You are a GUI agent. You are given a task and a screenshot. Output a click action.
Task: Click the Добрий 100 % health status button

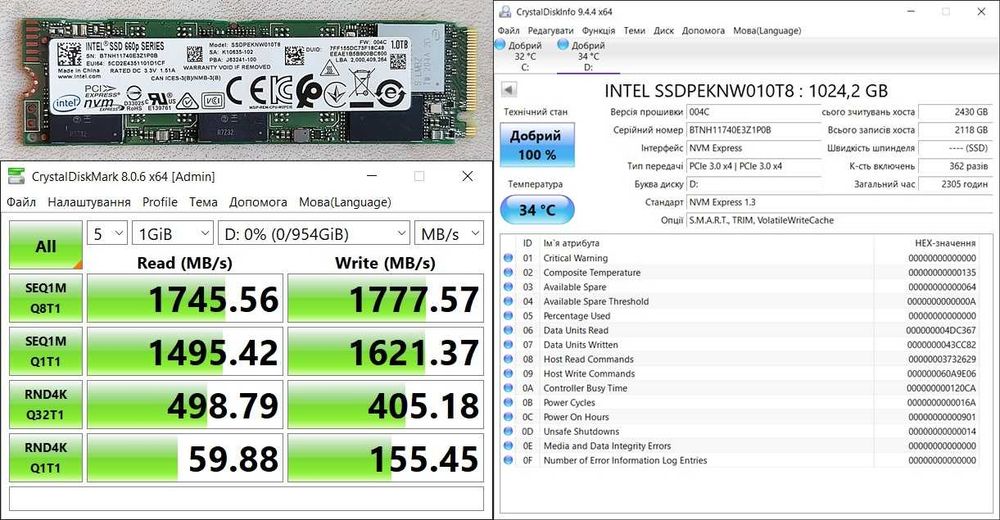point(537,145)
